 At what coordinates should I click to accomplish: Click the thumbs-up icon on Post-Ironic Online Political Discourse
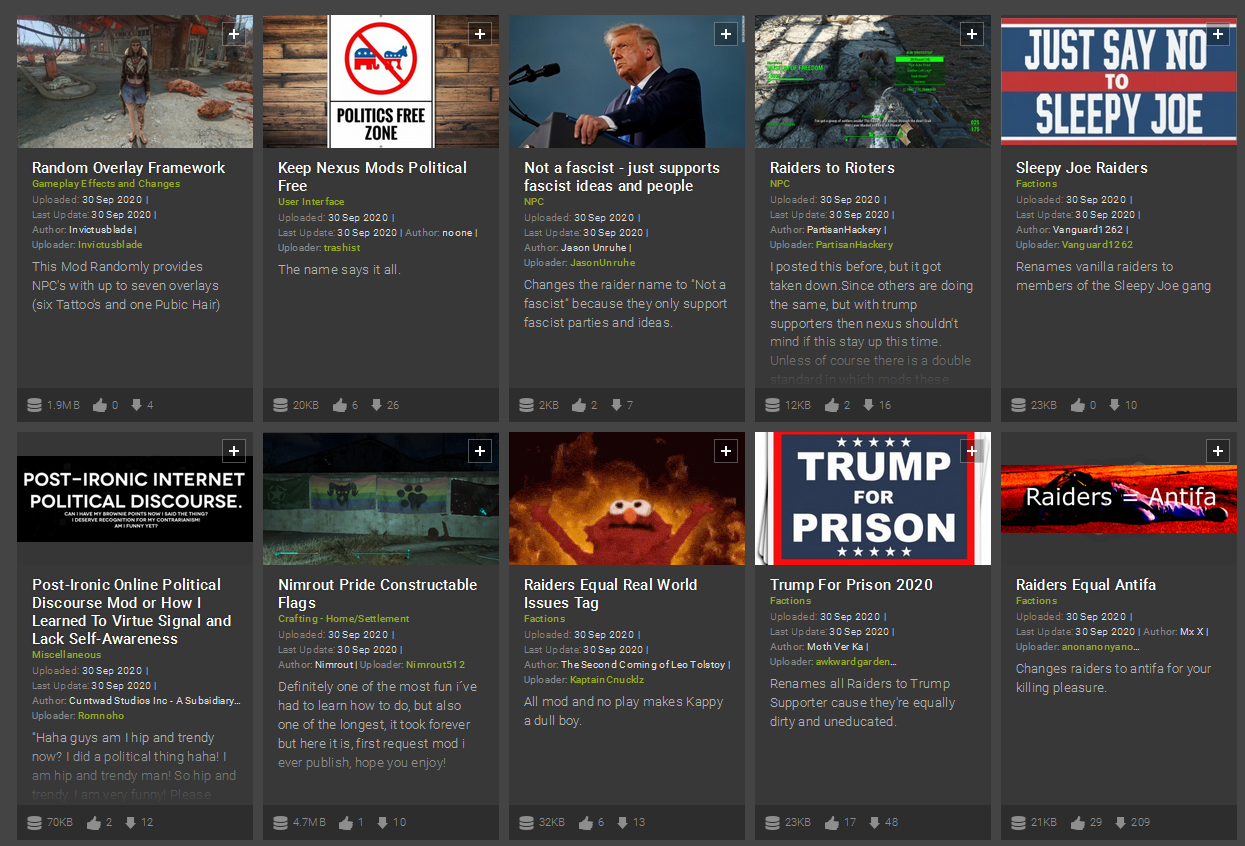tap(95, 822)
